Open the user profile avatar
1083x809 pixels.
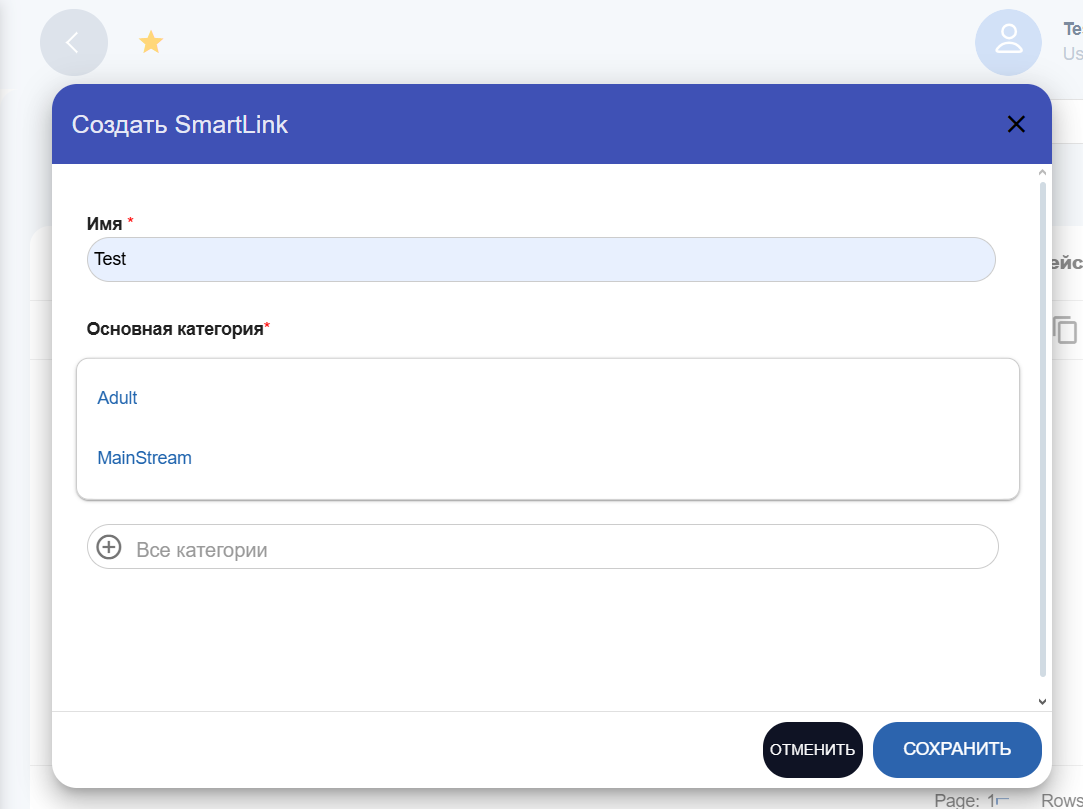pyautogui.click(x=1008, y=42)
